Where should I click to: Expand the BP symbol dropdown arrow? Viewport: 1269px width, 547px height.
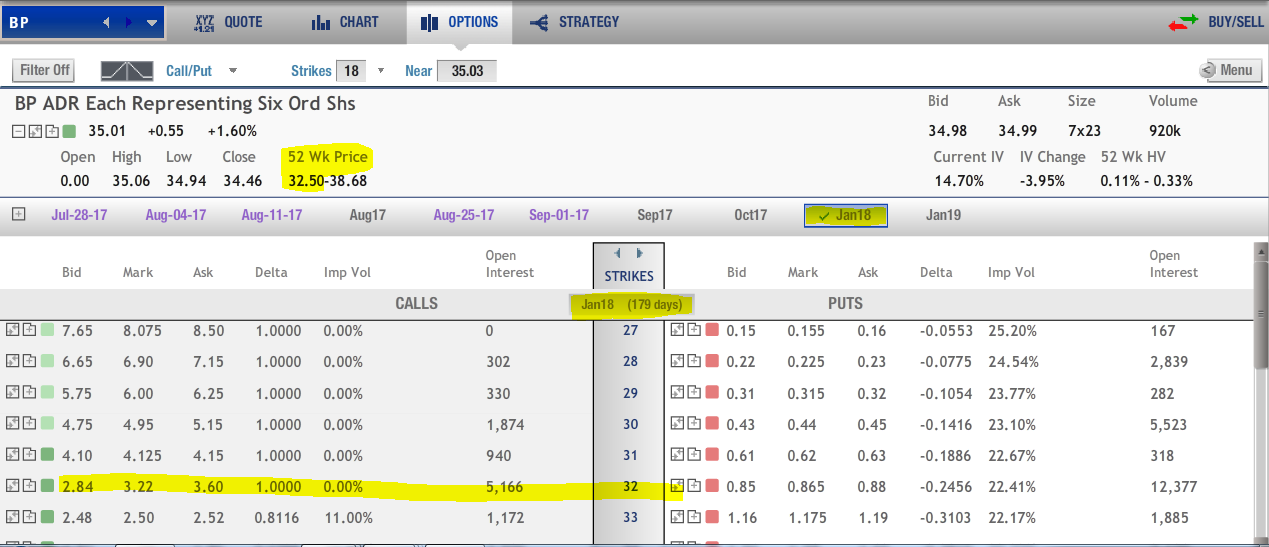click(x=151, y=22)
